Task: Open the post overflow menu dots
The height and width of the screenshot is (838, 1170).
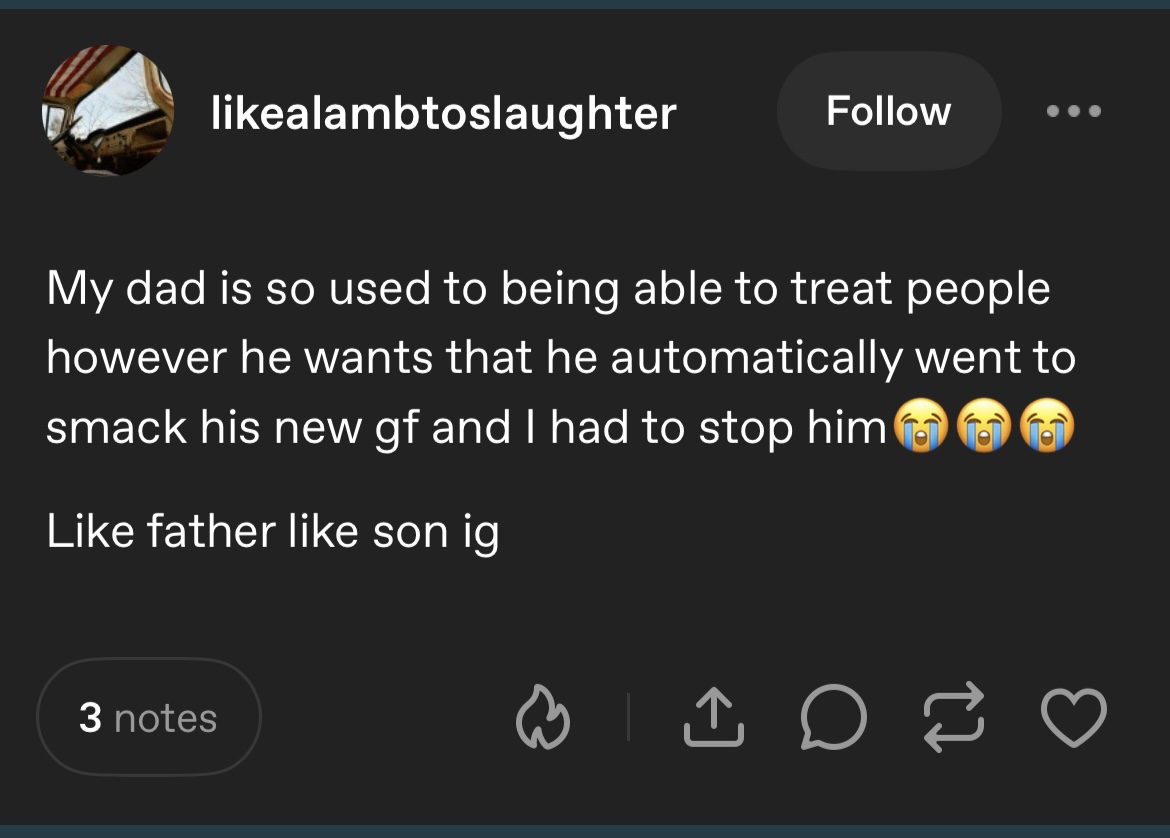Action: (x=1073, y=111)
